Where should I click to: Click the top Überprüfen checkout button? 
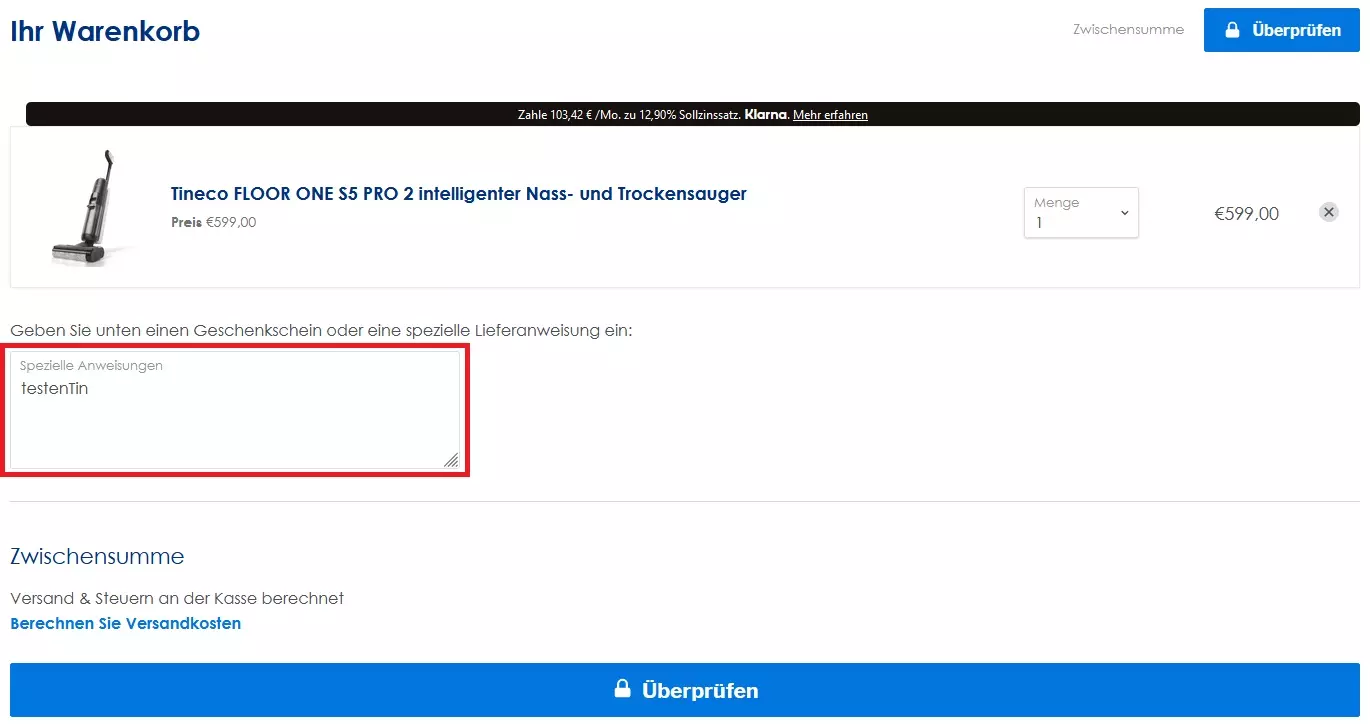click(1281, 30)
